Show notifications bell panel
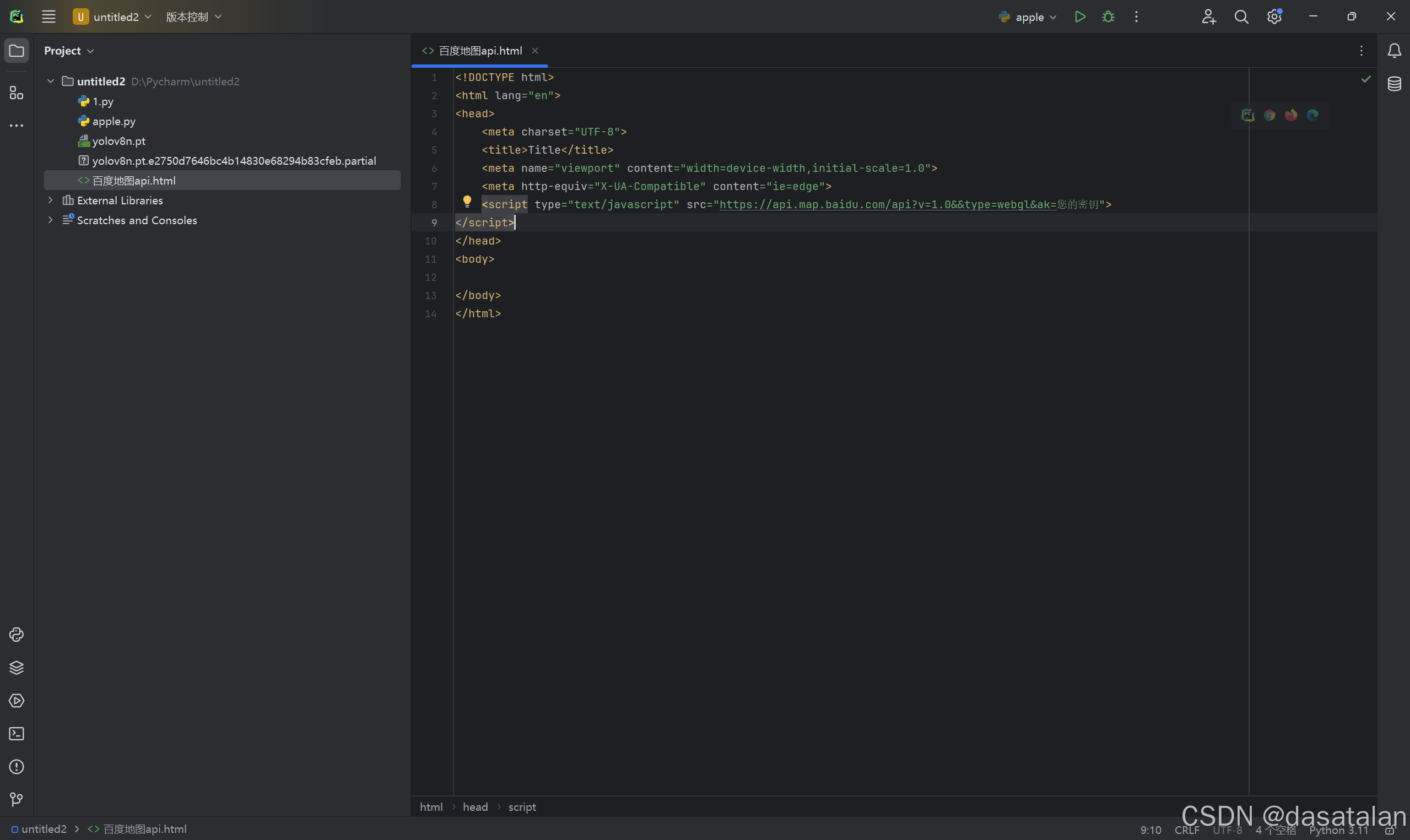The height and width of the screenshot is (840, 1410). point(1394,51)
